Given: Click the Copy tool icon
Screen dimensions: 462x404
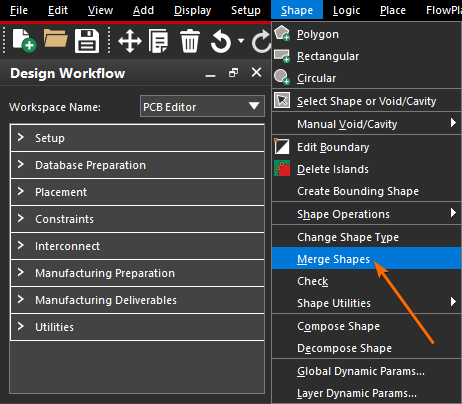Looking at the screenshot, I should click(158, 41).
